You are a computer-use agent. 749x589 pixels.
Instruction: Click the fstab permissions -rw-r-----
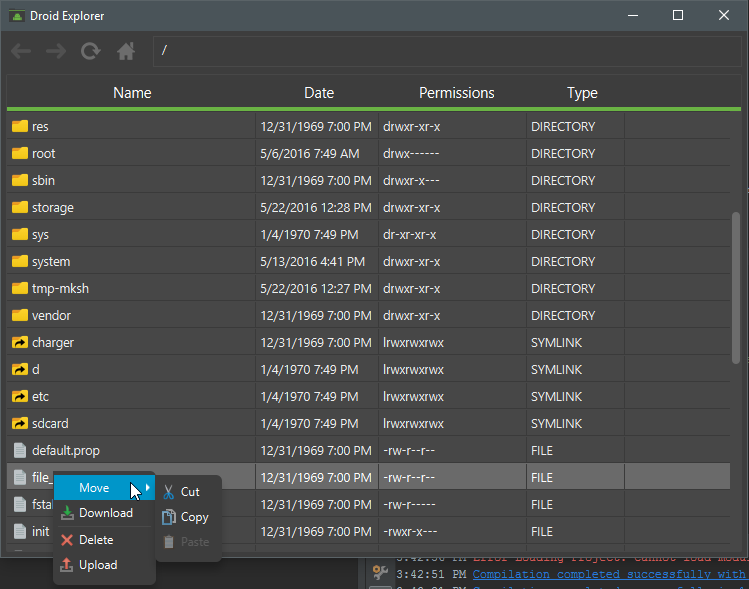point(409,504)
